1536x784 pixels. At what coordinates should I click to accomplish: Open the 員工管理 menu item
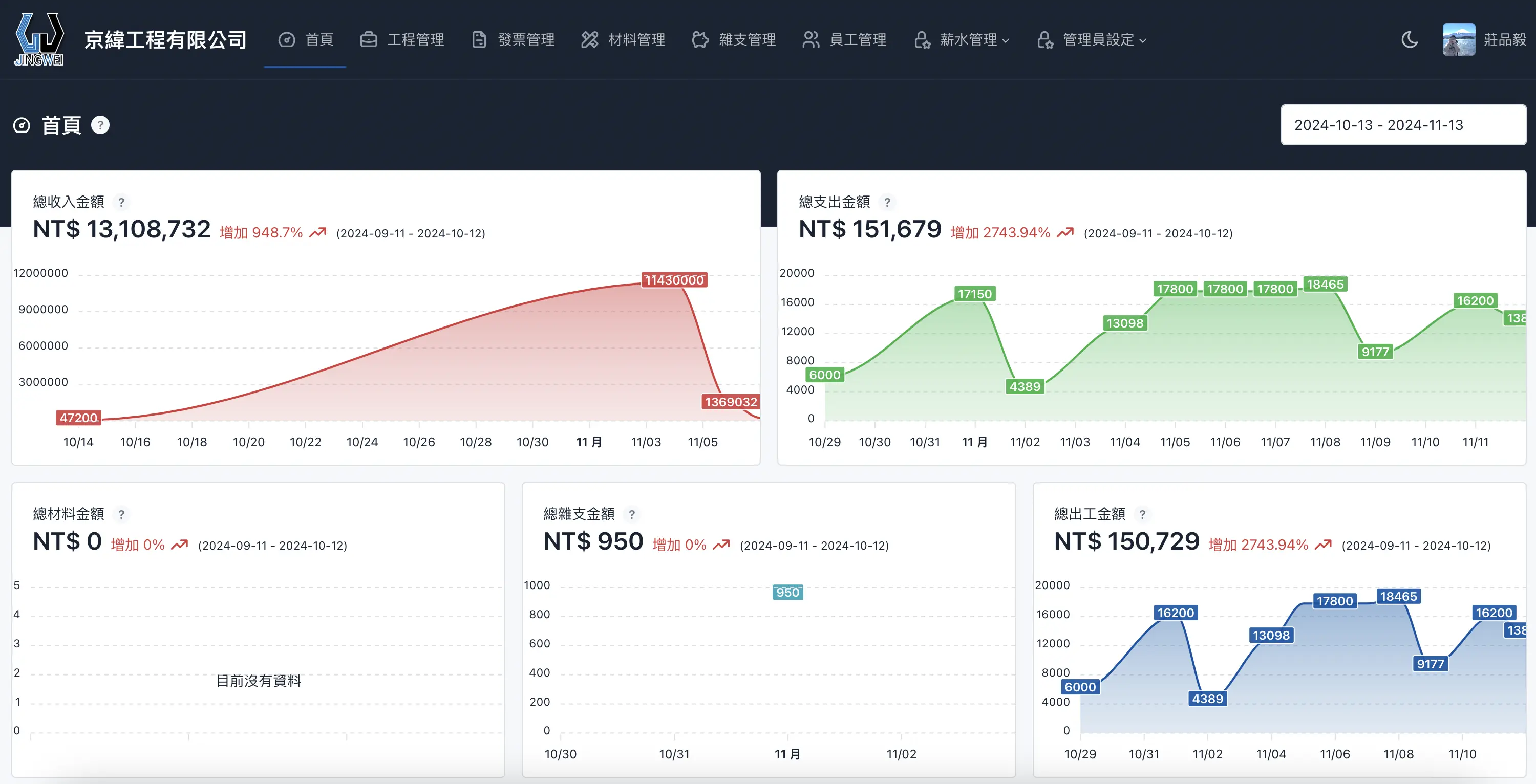click(859, 39)
